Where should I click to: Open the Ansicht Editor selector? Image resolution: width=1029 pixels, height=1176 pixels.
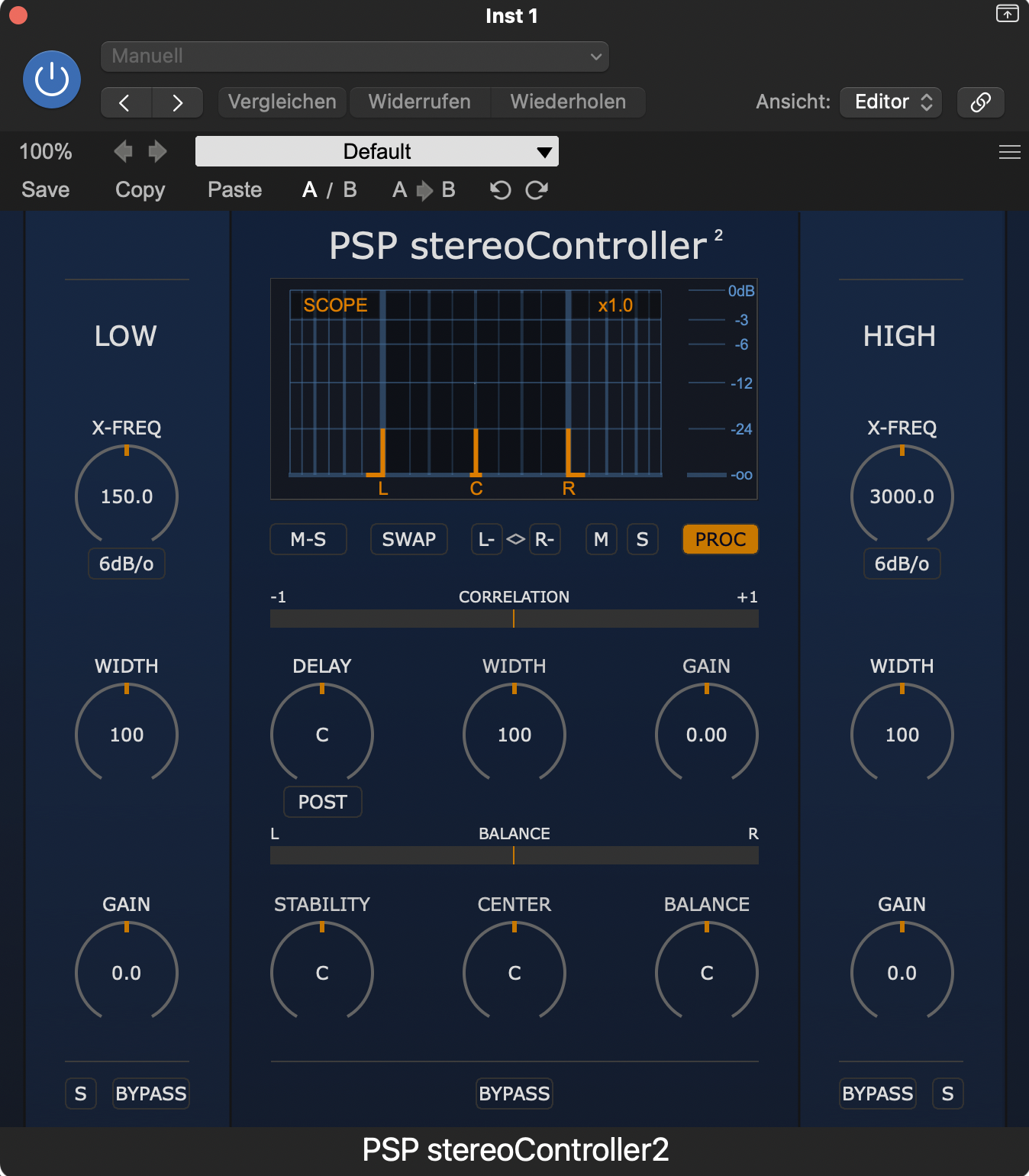click(x=891, y=102)
